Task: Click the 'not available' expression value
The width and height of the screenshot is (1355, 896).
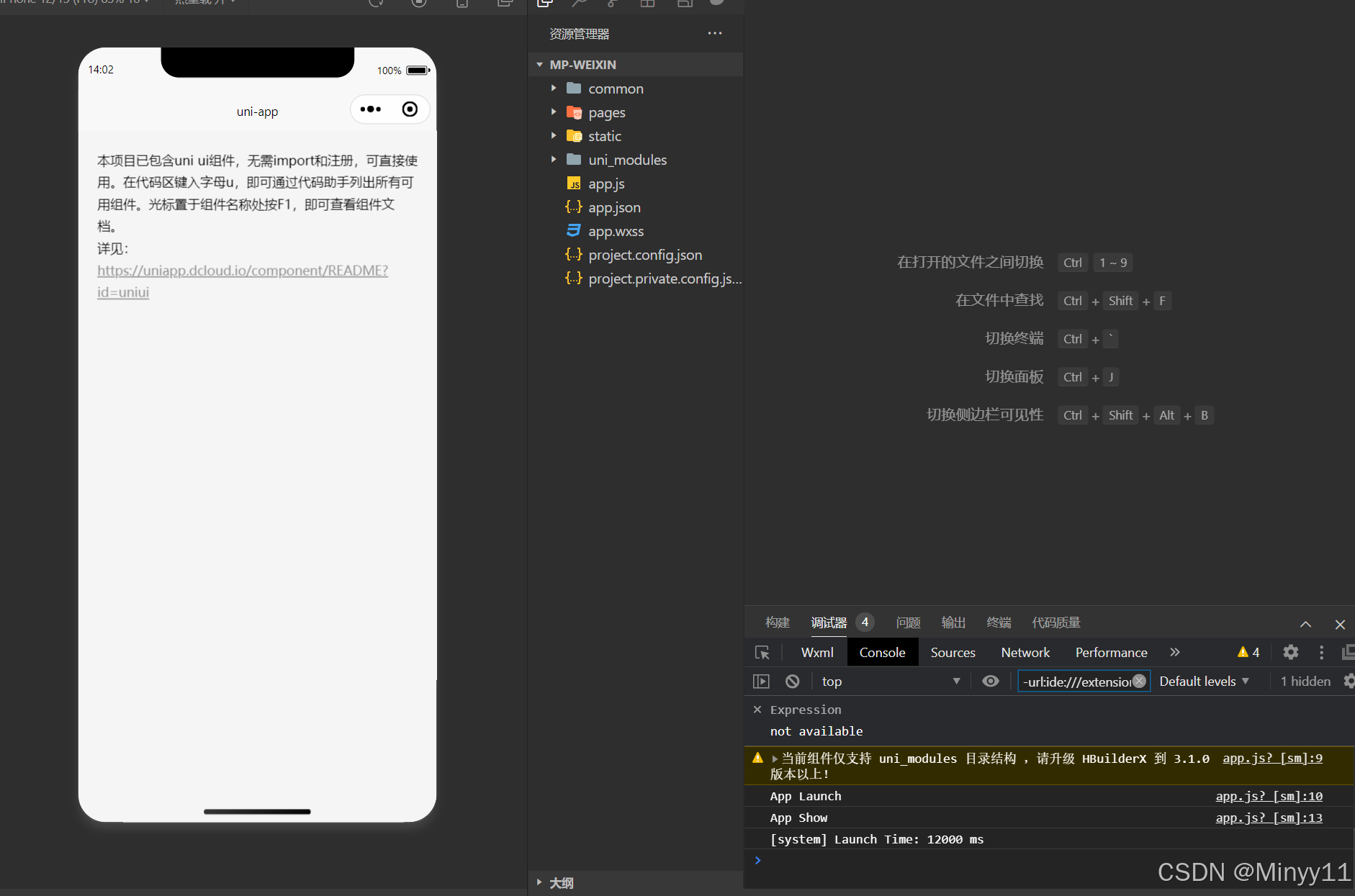Action: (816, 731)
